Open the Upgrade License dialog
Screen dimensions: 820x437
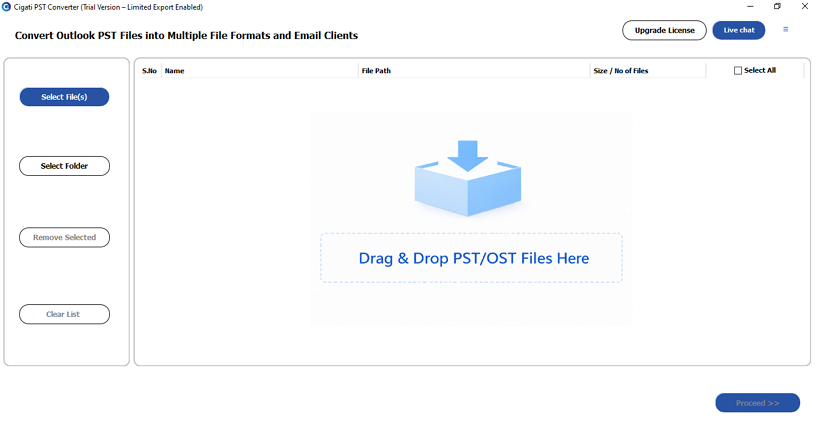[x=664, y=30]
